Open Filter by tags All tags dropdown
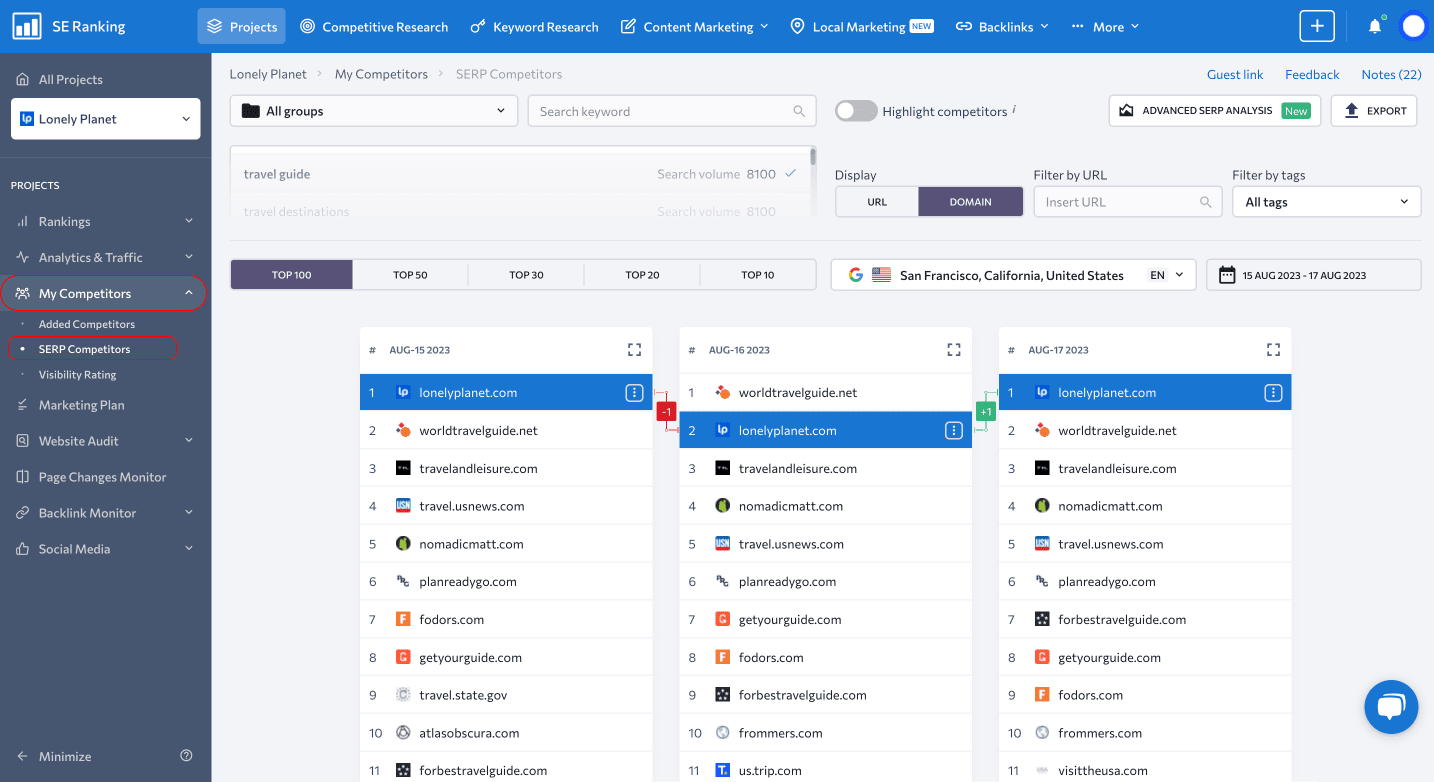The width and height of the screenshot is (1434, 782). pos(1326,202)
